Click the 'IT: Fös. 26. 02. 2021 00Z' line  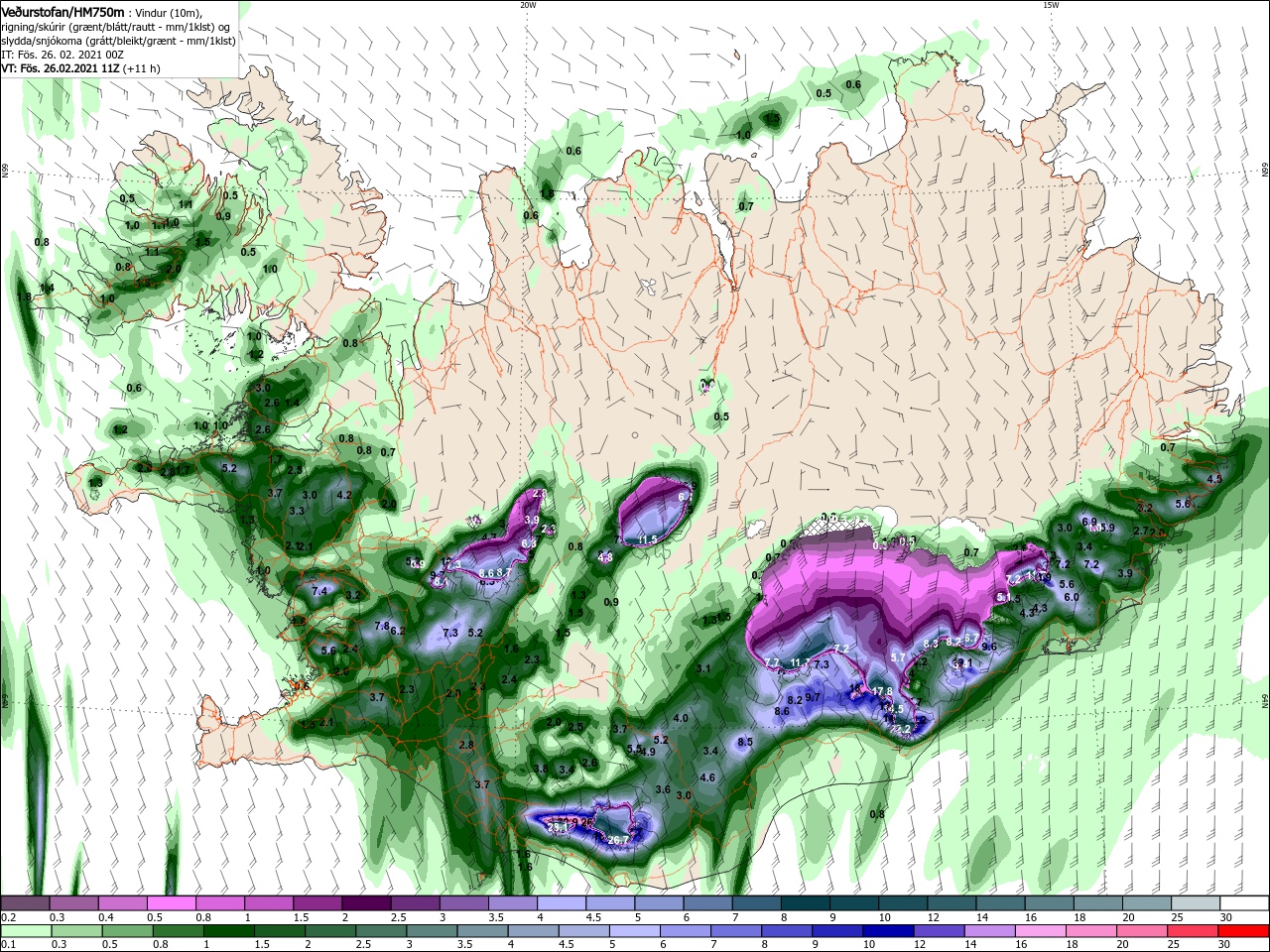62,55
